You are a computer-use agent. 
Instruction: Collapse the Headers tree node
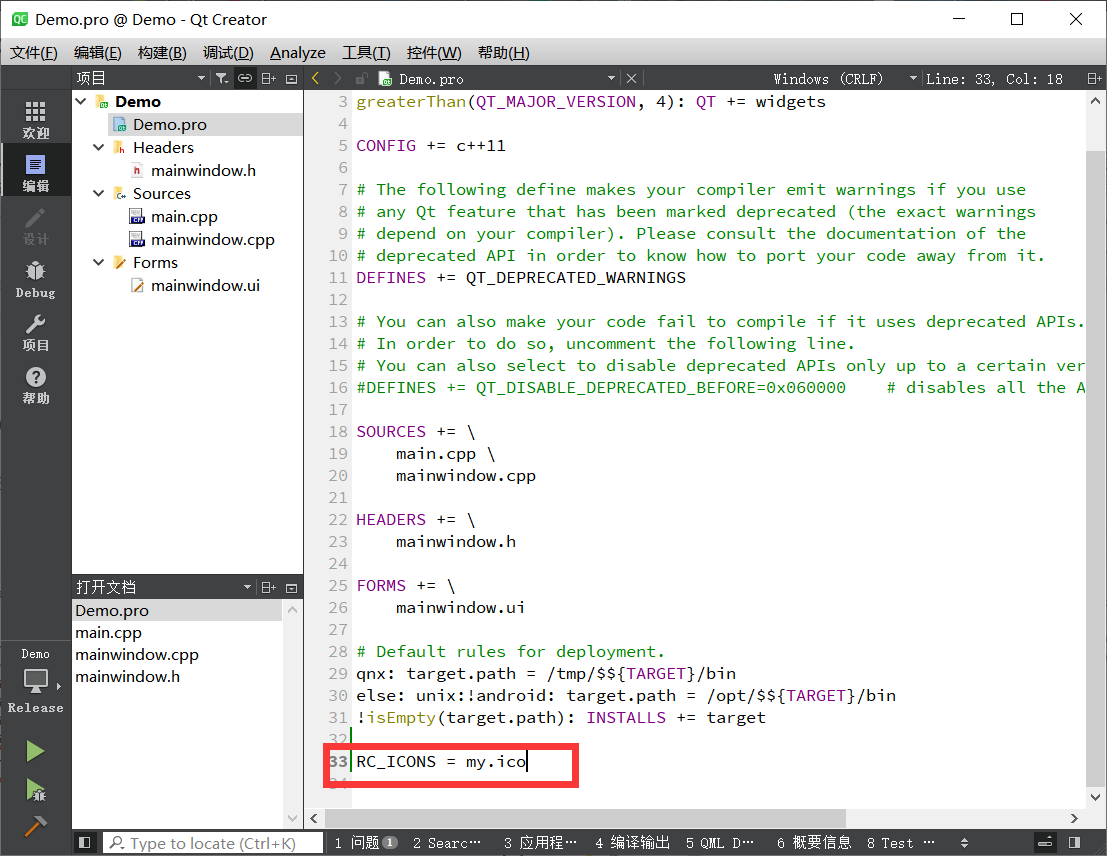tap(97, 147)
